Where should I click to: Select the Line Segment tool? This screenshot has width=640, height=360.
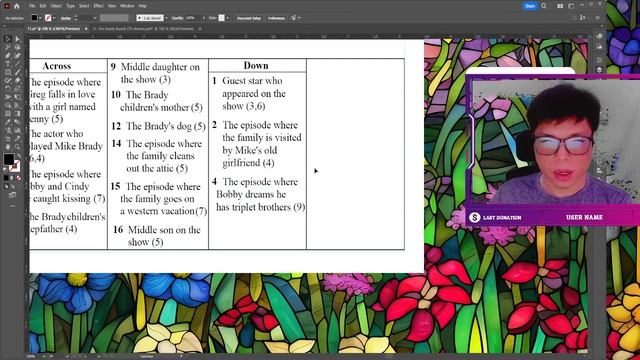[x=17, y=64]
